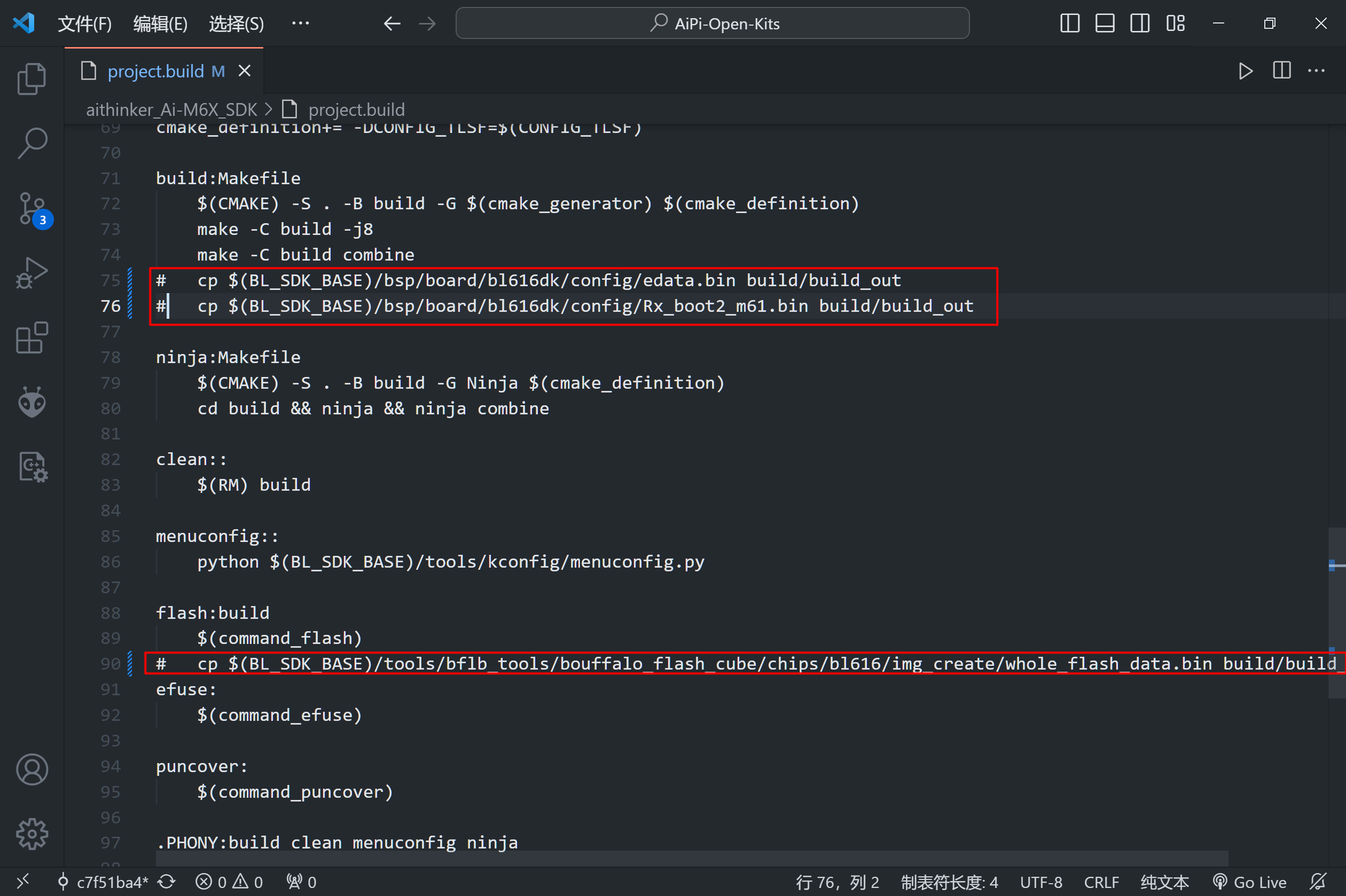Viewport: 1346px width, 896px height.
Task: Close the project.build tab
Action: tap(245, 71)
